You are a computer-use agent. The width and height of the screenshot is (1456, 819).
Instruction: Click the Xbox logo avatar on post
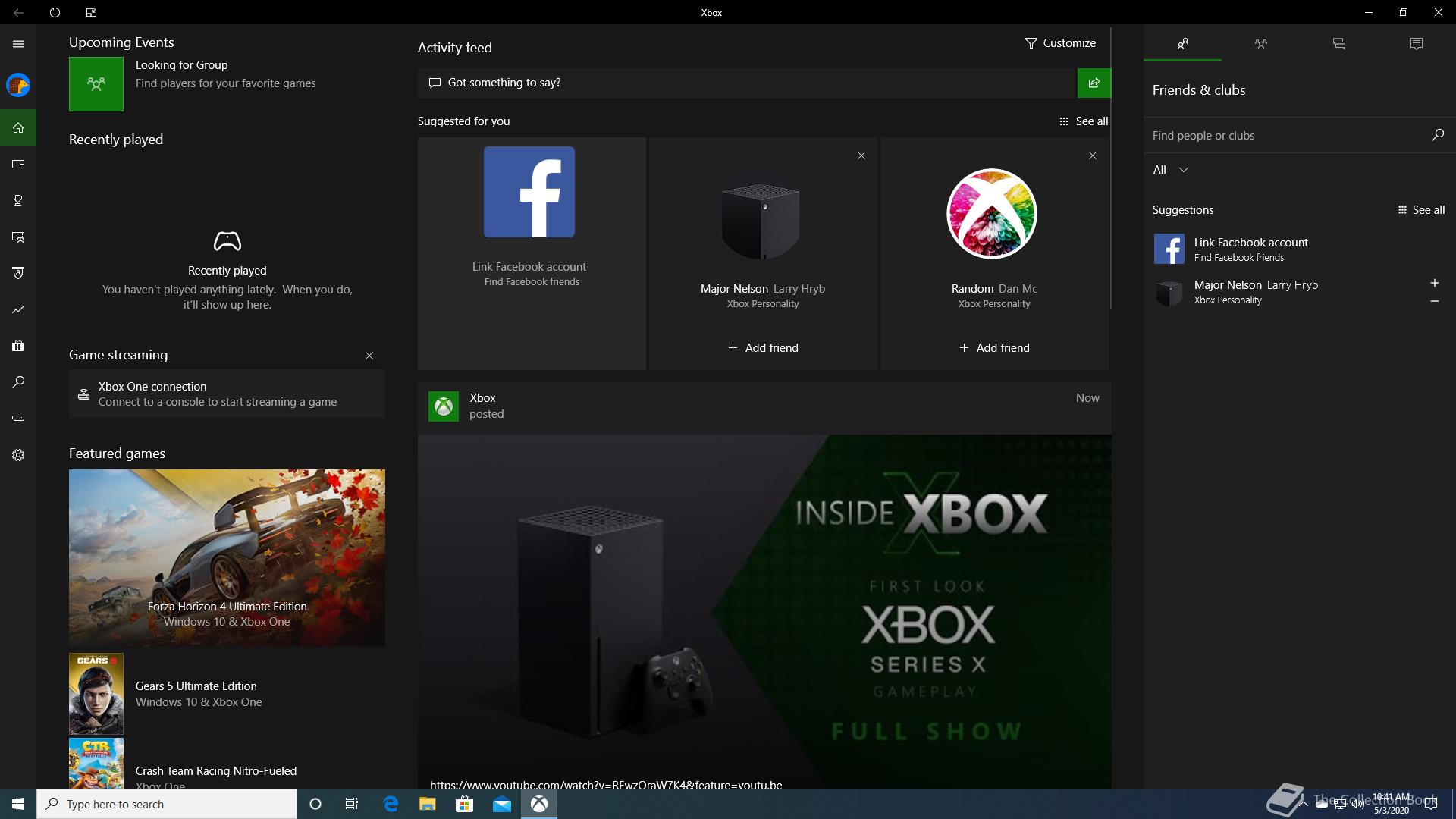click(444, 406)
